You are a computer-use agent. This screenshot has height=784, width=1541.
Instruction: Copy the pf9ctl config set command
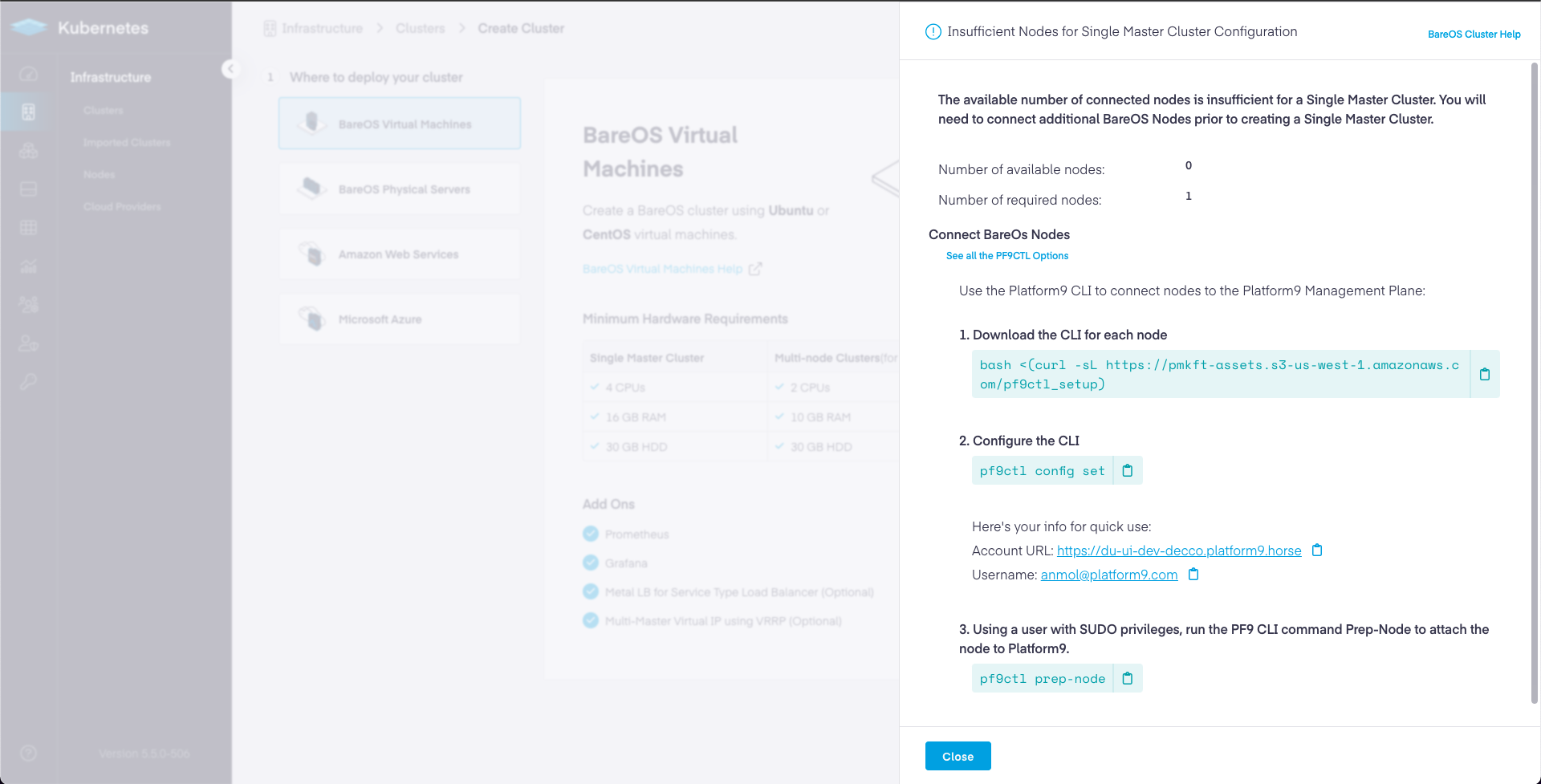[1127, 471]
